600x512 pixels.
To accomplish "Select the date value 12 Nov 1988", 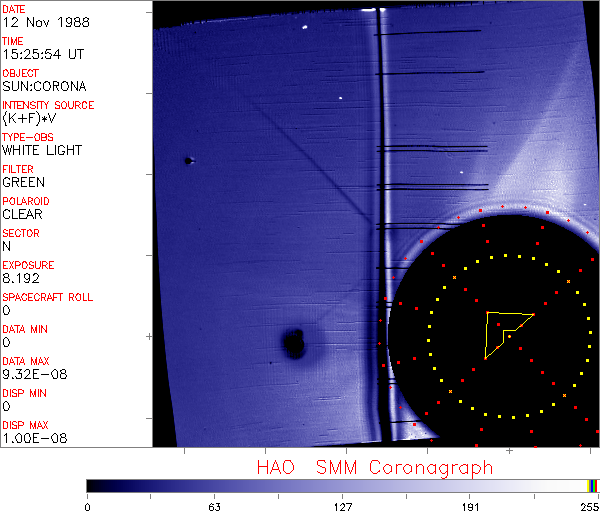I will [46, 22].
